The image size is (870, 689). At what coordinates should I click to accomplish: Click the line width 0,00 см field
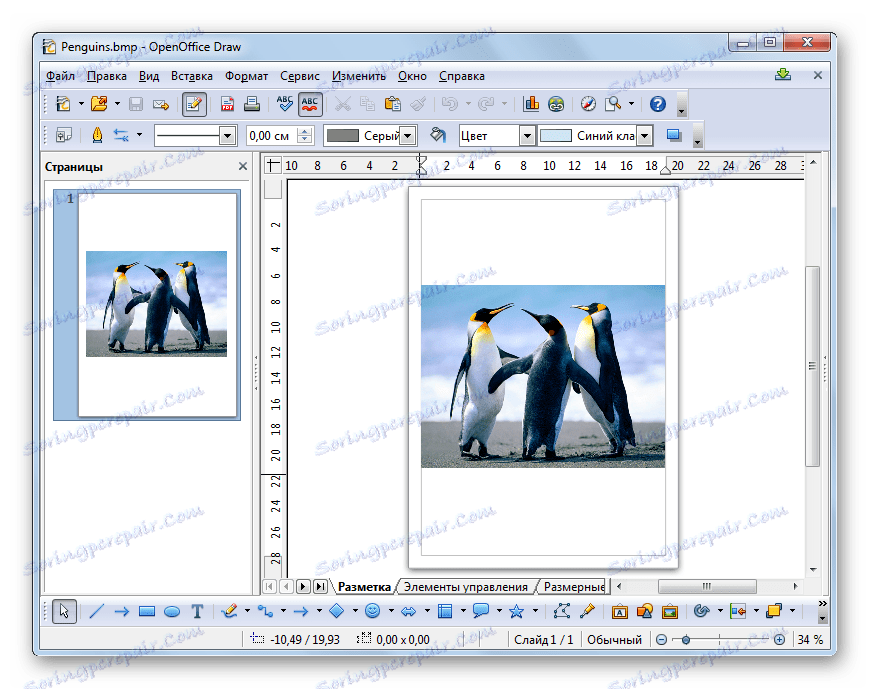click(272, 135)
